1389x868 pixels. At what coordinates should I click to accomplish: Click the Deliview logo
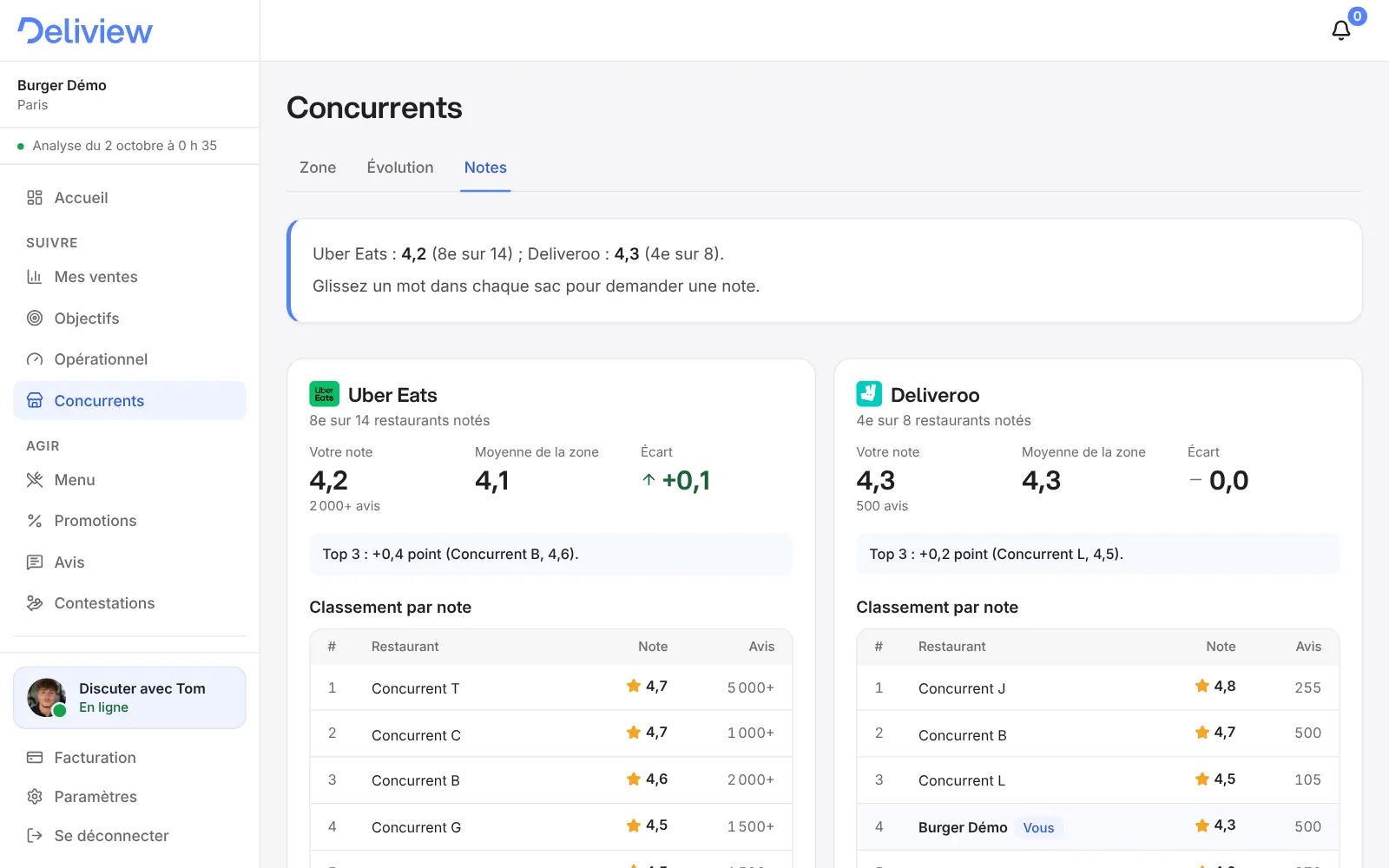[x=85, y=30]
